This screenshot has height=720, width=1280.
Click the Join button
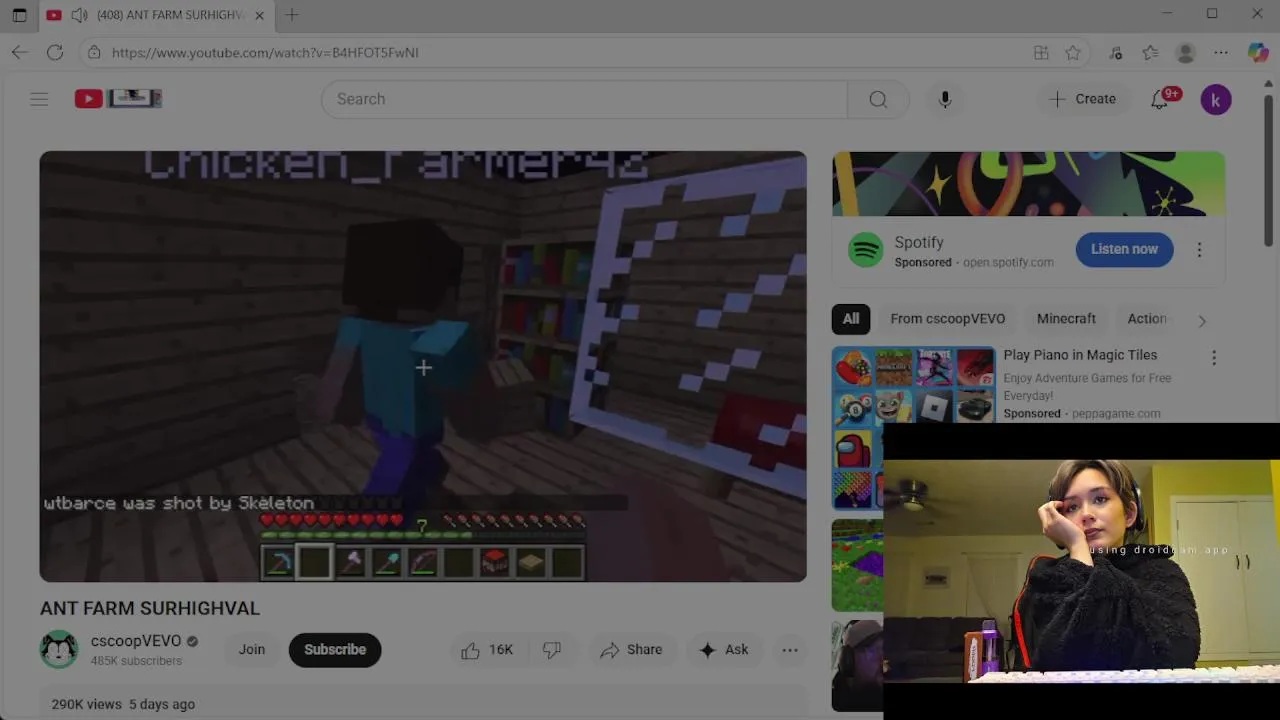[x=252, y=650]
